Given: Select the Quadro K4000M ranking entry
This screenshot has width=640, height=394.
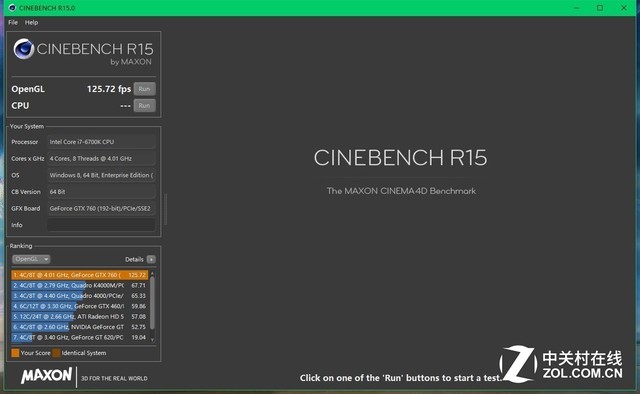Looking at the screenshot, I should [80, 285].
